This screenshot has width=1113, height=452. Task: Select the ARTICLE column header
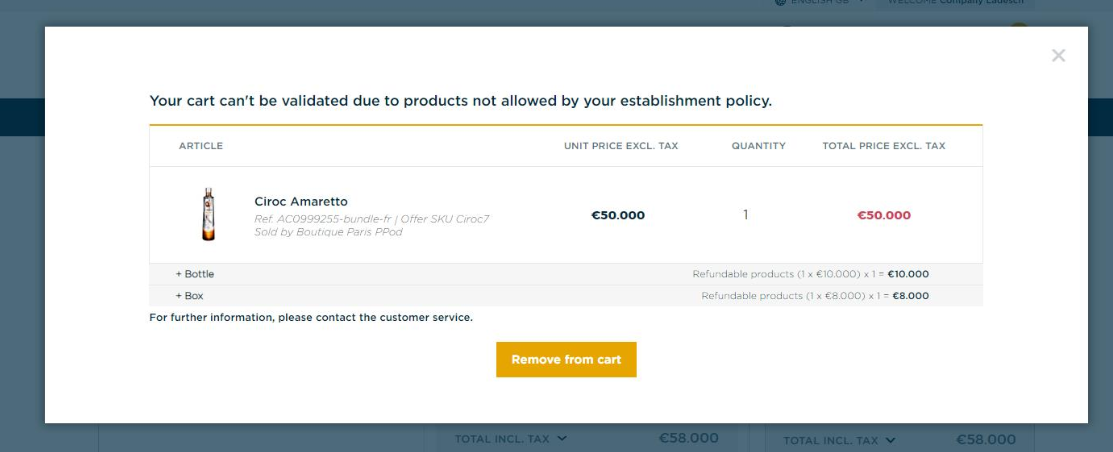[x=201, y=145]
